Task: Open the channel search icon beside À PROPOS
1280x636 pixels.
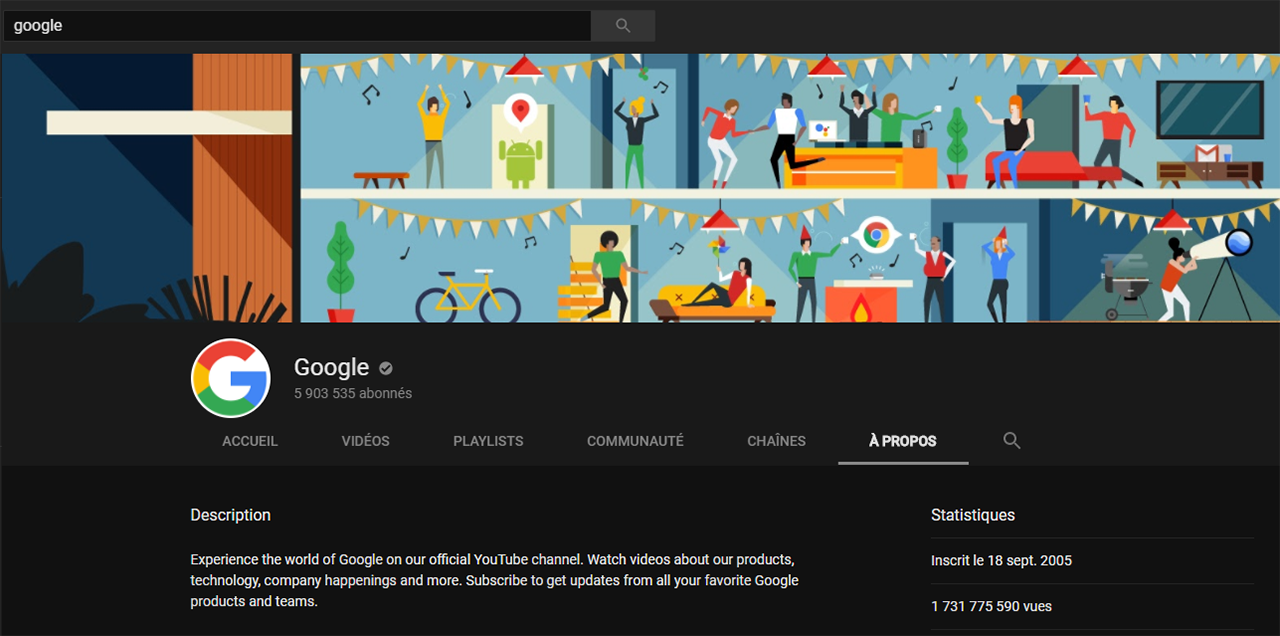Action: click(x=1011, y=441)
